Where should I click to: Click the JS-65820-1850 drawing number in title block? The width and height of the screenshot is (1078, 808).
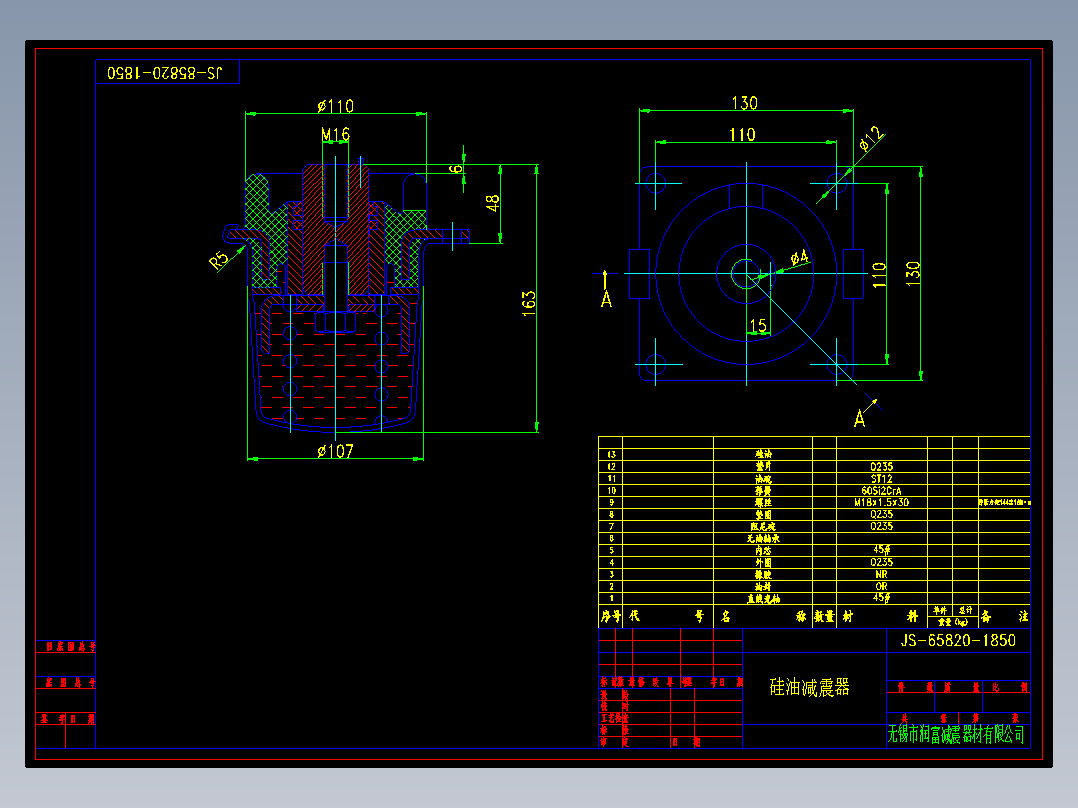[958, 640]
